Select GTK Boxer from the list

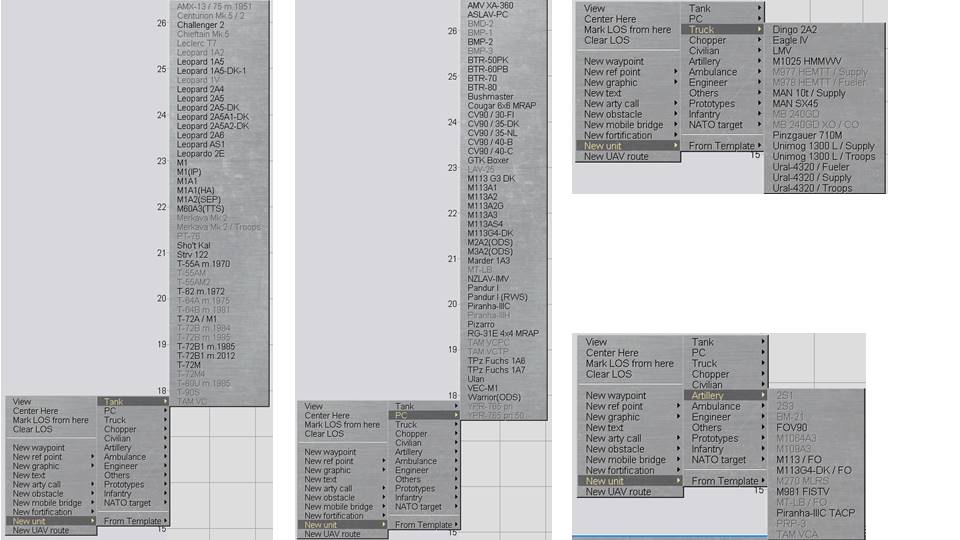click(x=488, y=160)
